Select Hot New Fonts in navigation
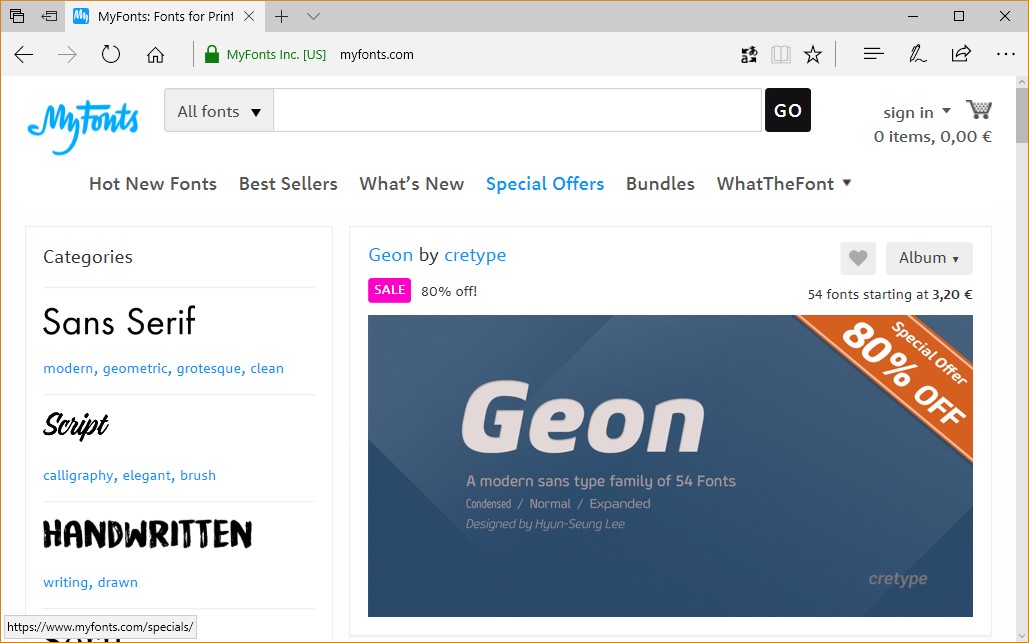Screen dimensions: 1029x643 [x=153, y=184]
